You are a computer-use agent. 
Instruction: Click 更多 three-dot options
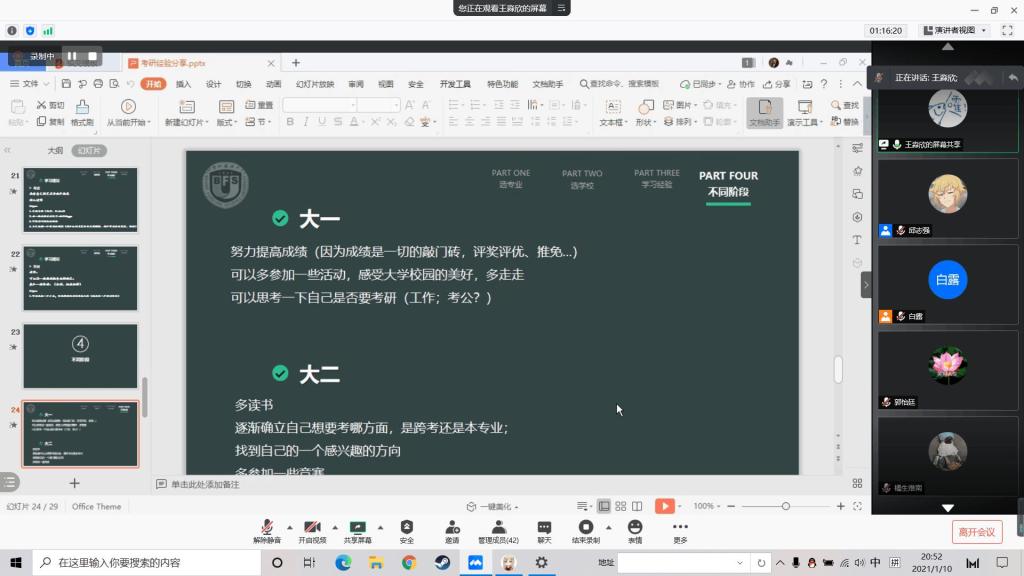[x=680, y=527]
